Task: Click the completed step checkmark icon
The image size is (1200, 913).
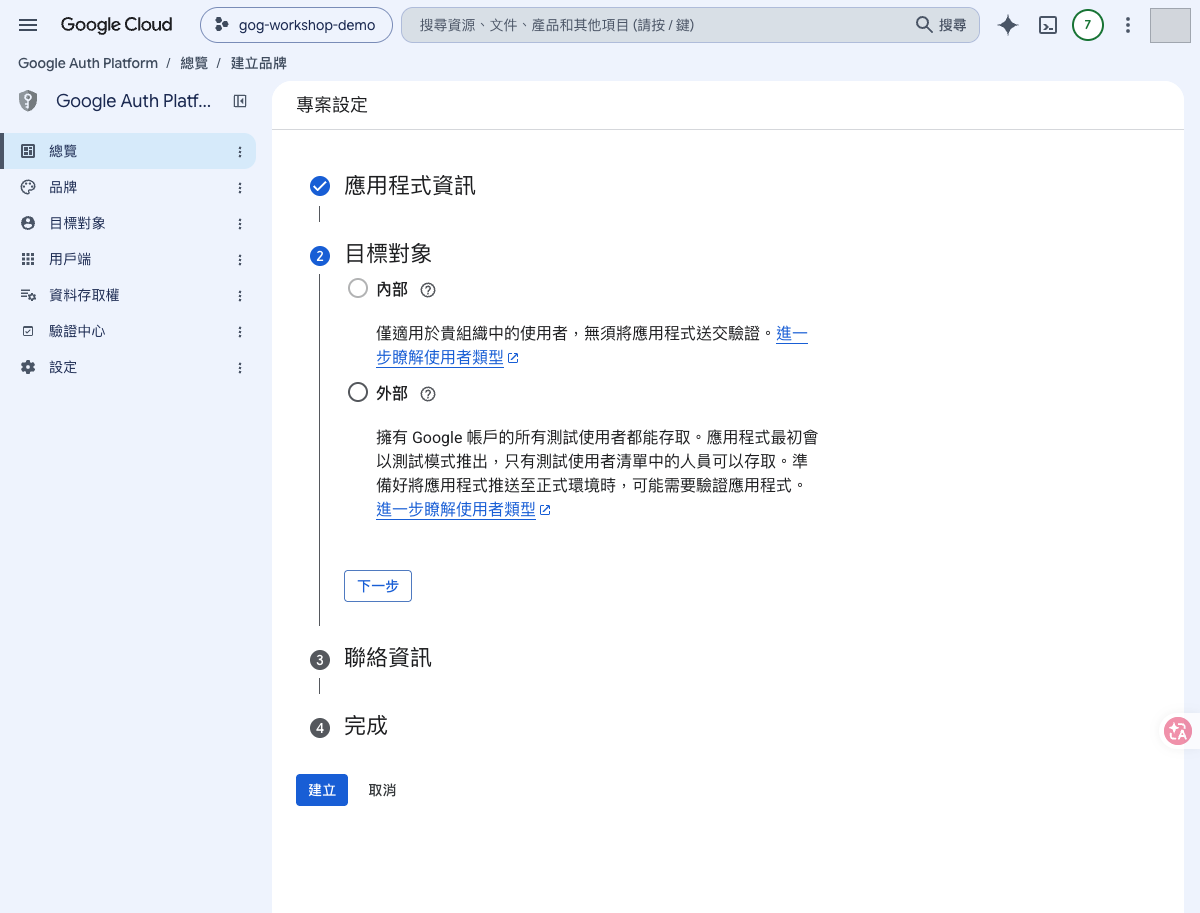Action: click(x=320, y=186)
